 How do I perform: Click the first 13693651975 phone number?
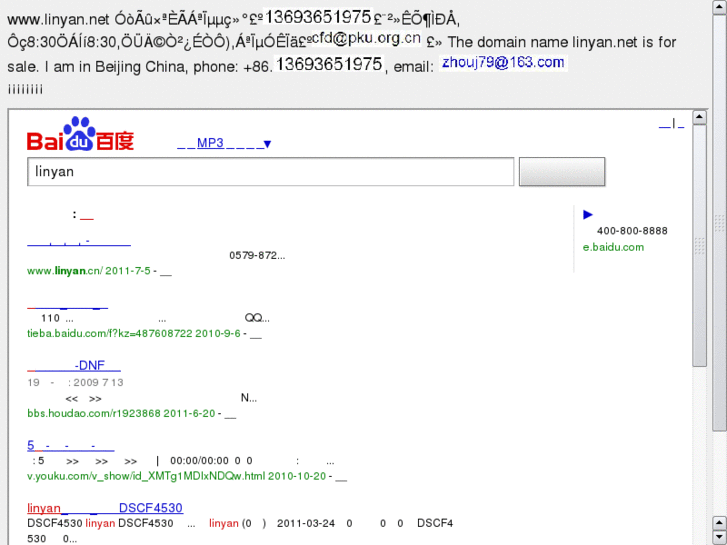coord(318,17)
